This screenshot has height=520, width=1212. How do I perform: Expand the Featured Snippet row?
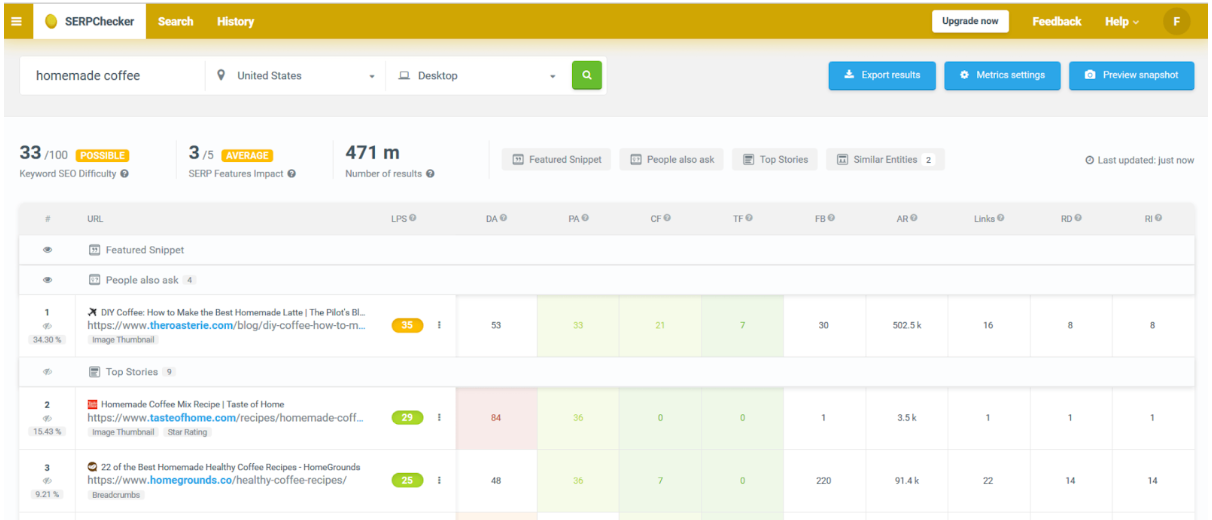[x=606, y=250]
